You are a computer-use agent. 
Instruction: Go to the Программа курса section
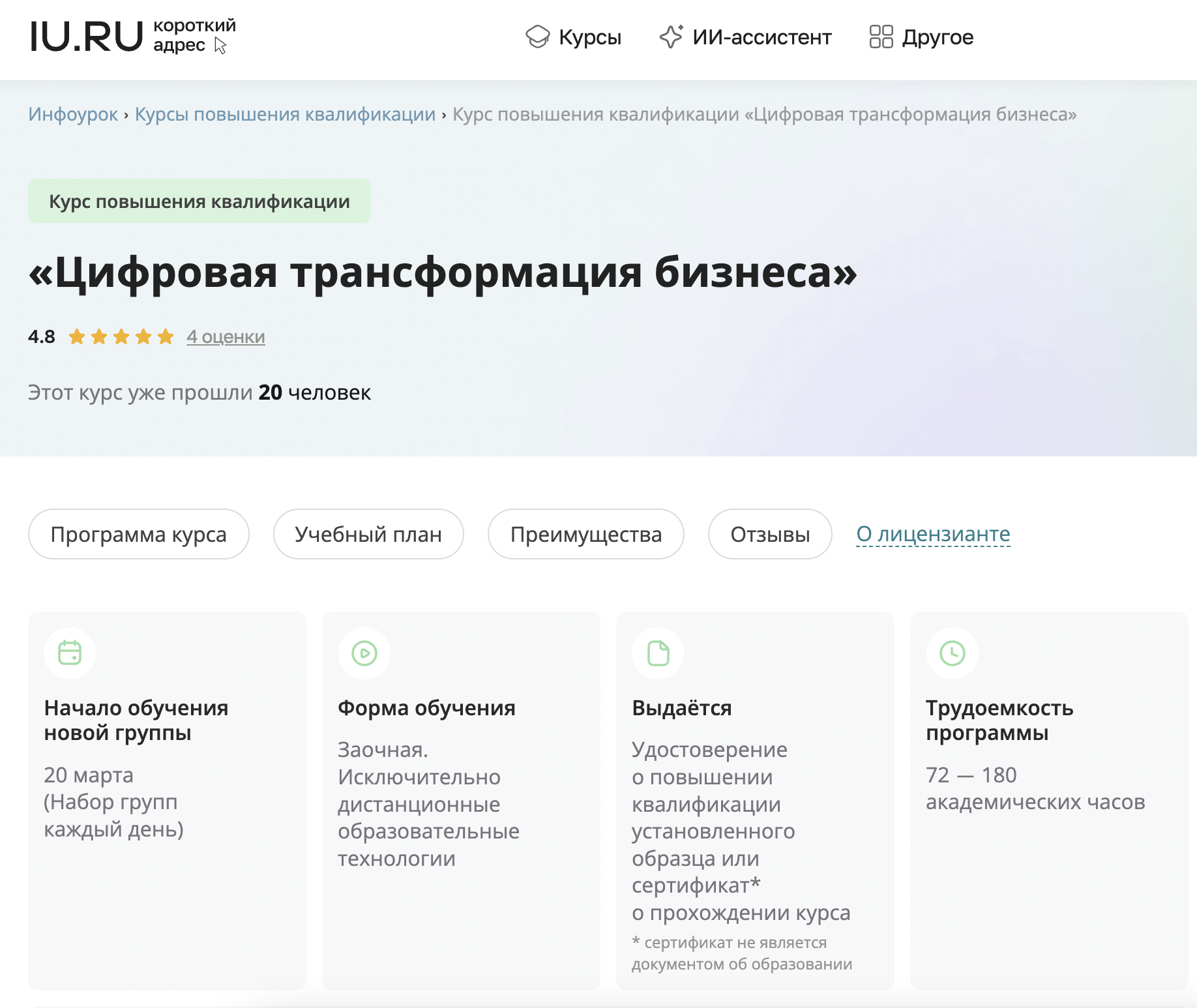pos(138,534)
